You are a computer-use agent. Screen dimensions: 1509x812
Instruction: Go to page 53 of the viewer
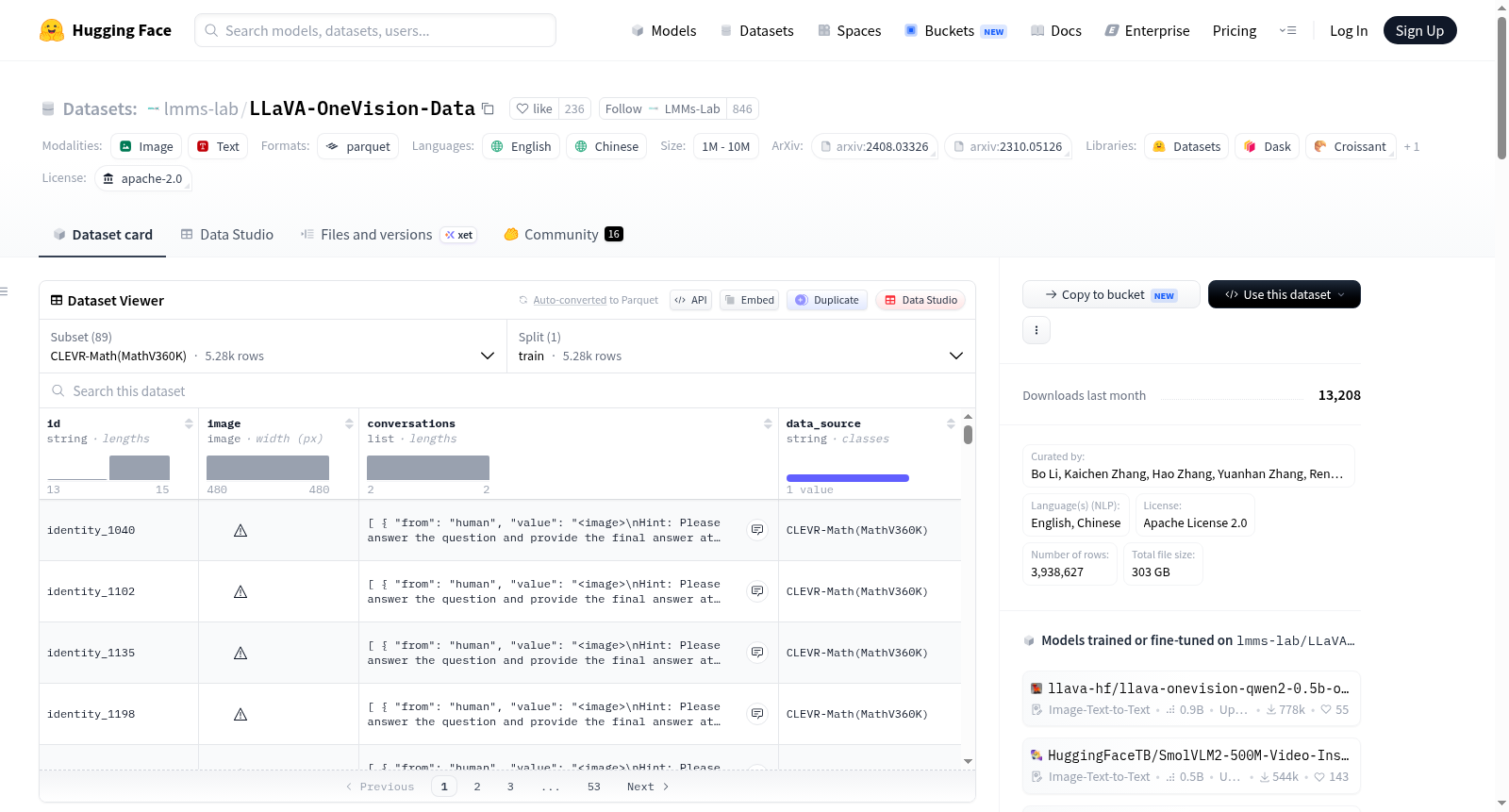click(x=594, y=787)
